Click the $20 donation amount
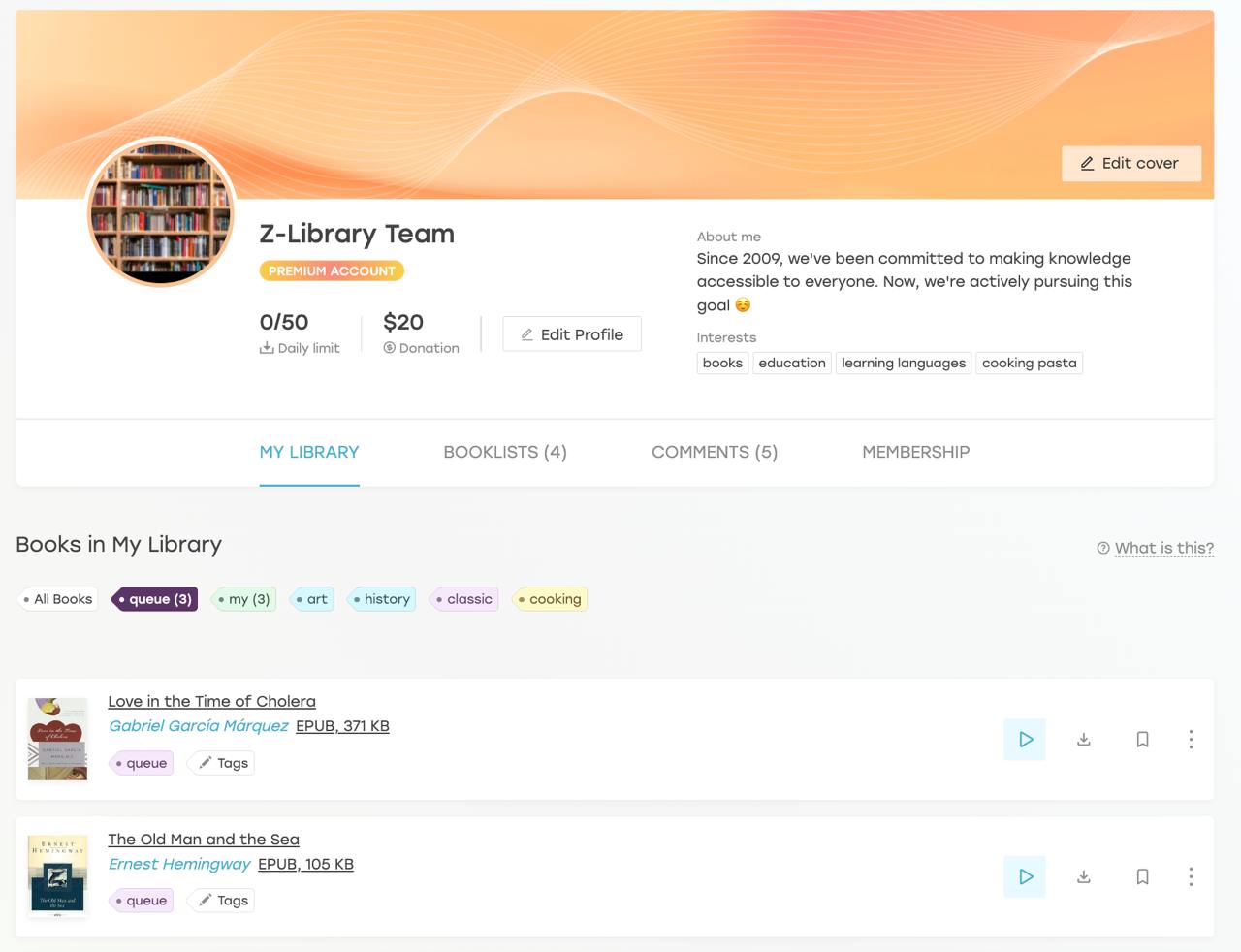Viewport: 1241px width, 952px height. [x=403, y=322]
